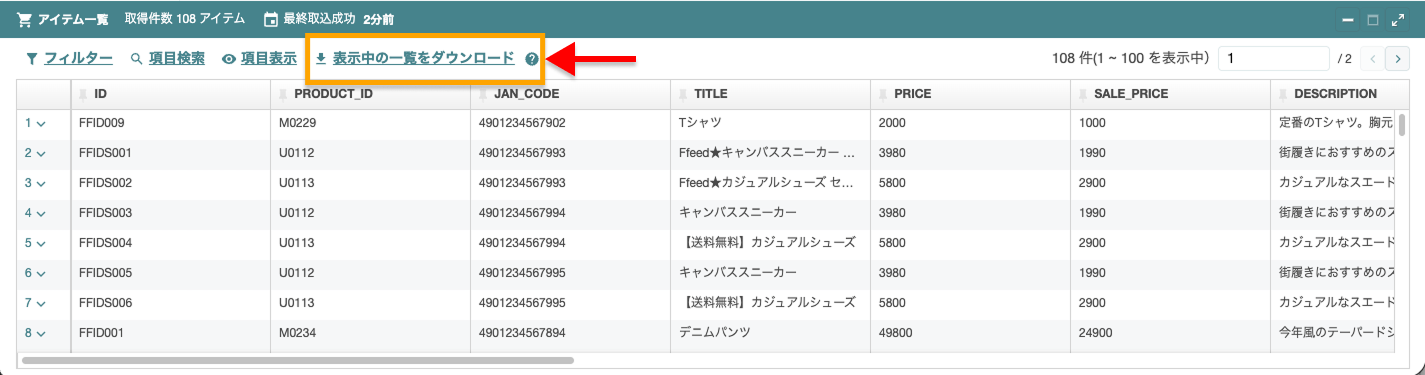Click the pin icon in PRODUCT_ID header
Image resolution: width=1425 pixels, height=375 pixels.
[x=284, y=94]
